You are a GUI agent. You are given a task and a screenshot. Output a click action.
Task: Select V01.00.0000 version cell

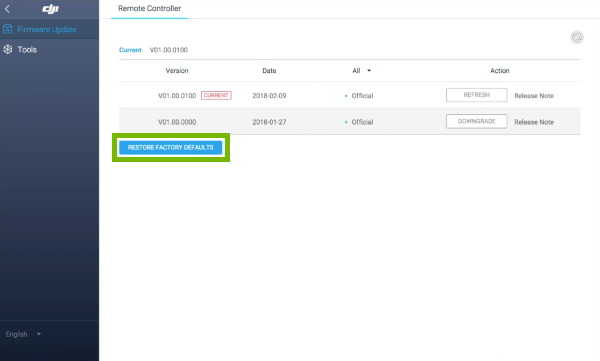click(x=177, y=122)
